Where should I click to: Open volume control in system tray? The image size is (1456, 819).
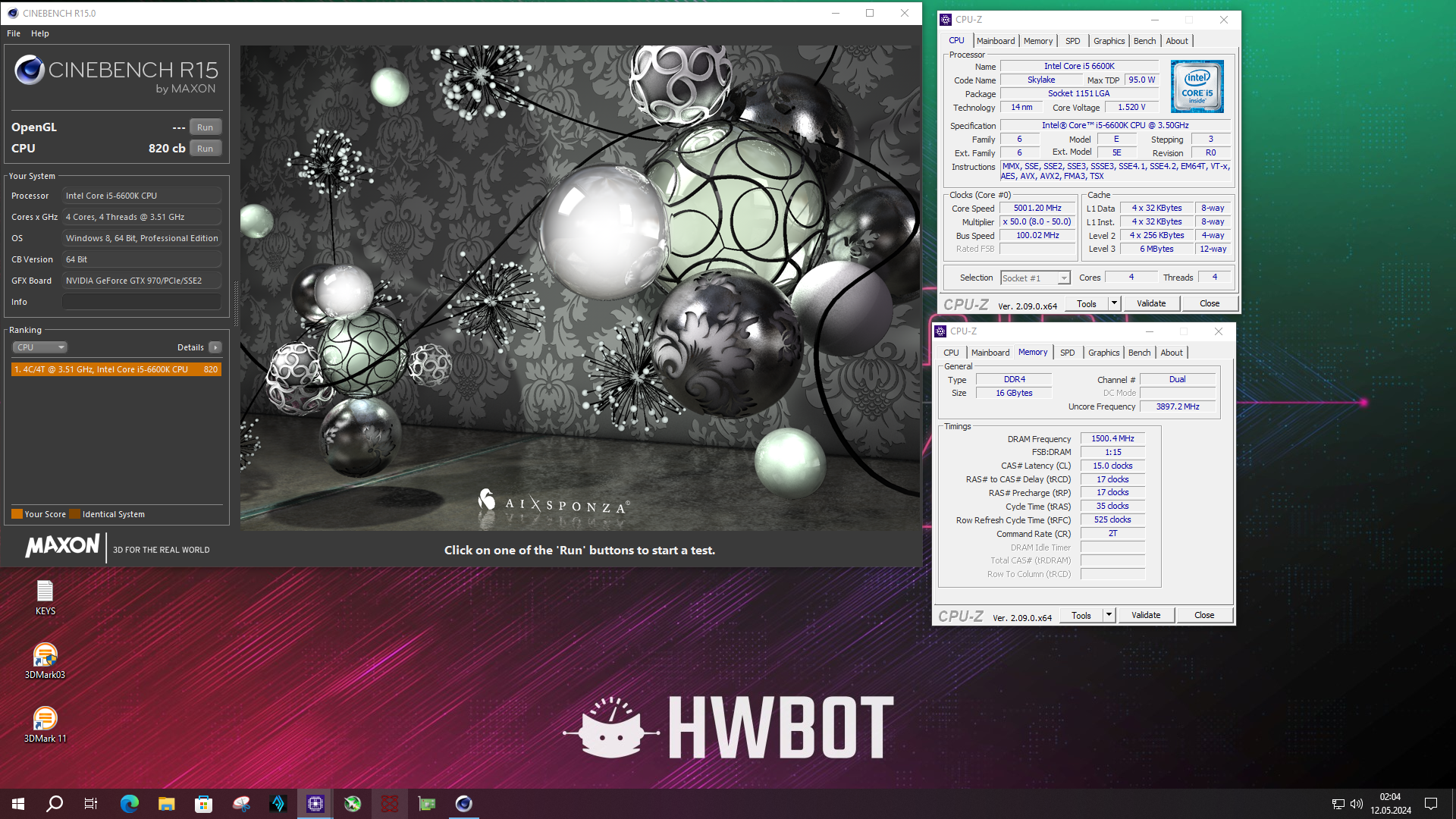tap(1357, 804)
